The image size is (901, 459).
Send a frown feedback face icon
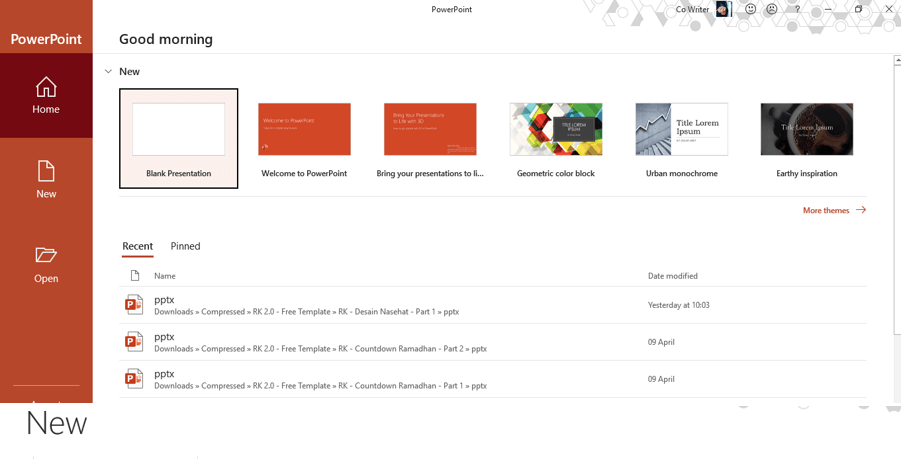(772, 9)
